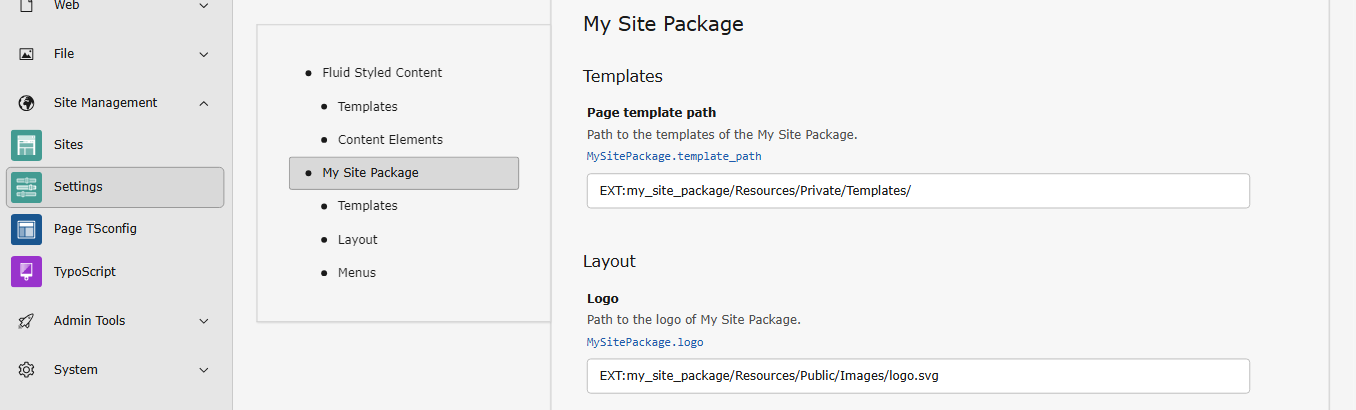Click the Page template path label
The width and height of the screenshot is (1356, 410).
tap(652, 112)
